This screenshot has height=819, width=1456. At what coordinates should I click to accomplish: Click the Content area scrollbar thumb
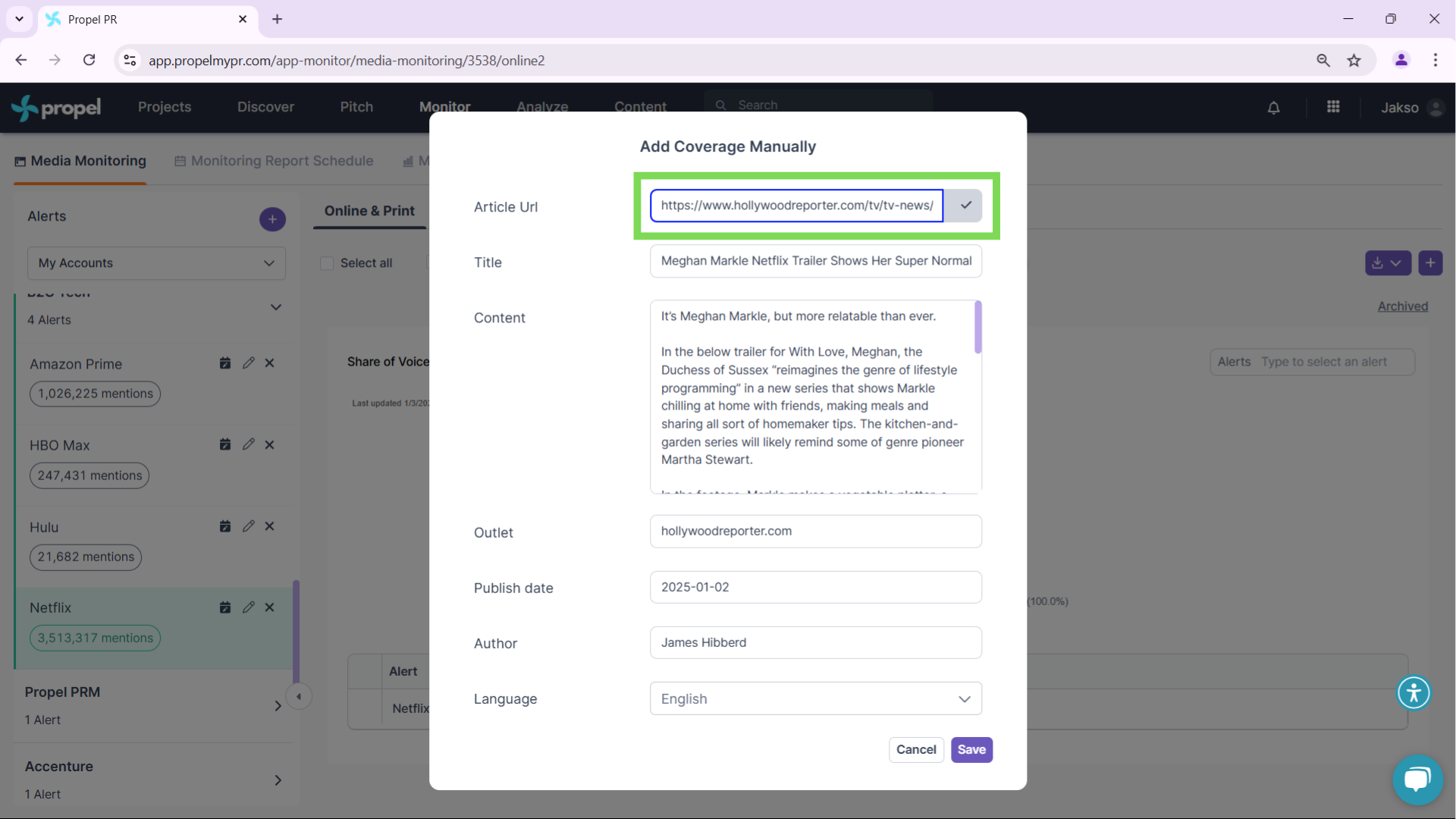click(978, 327)
